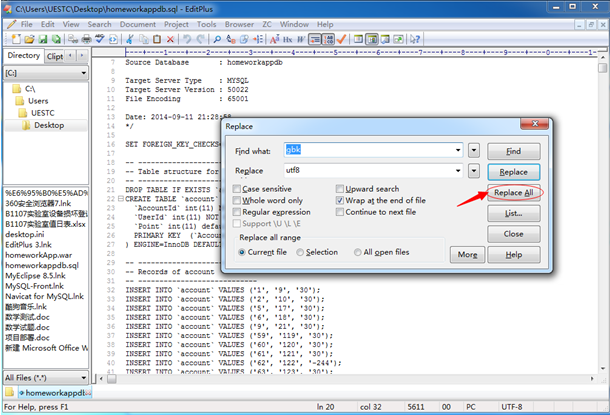The height and width of the screenshot is (415, 610).
Task: Click the Print icon in toolbar
Action: pyautogui.click(x=86, y=38)
